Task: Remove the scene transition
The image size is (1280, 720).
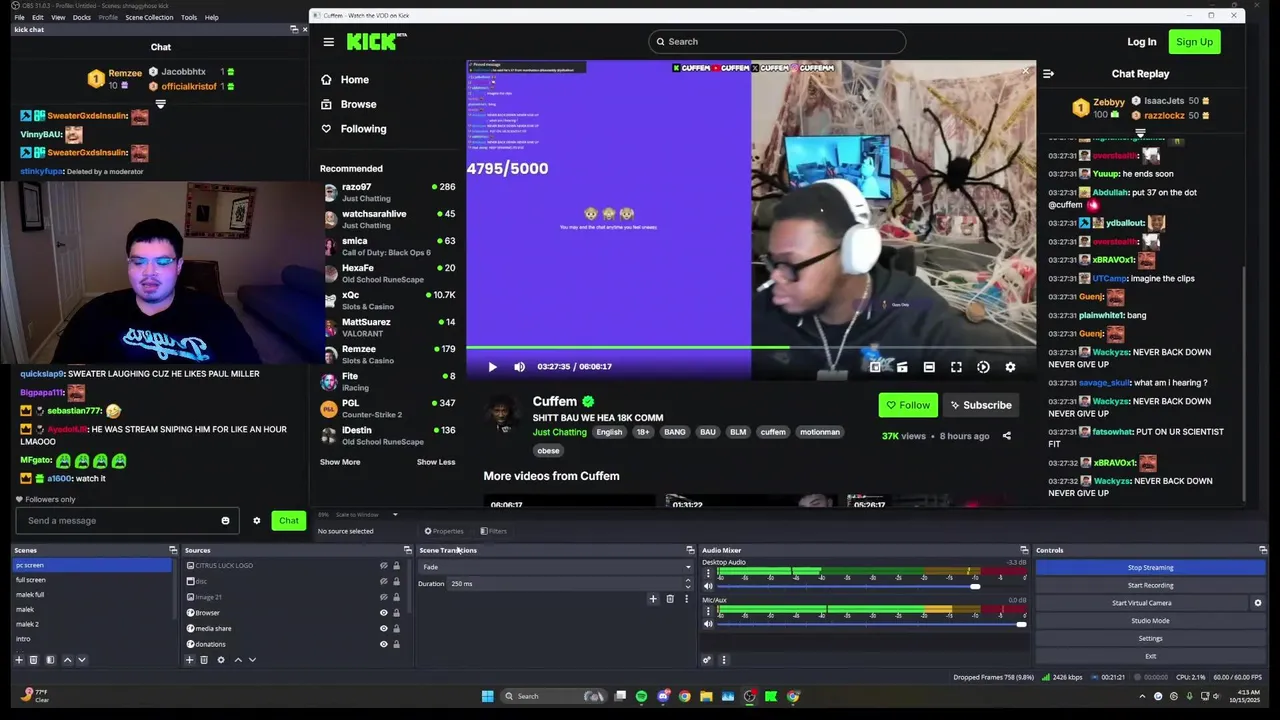Action: click(670, 599)
